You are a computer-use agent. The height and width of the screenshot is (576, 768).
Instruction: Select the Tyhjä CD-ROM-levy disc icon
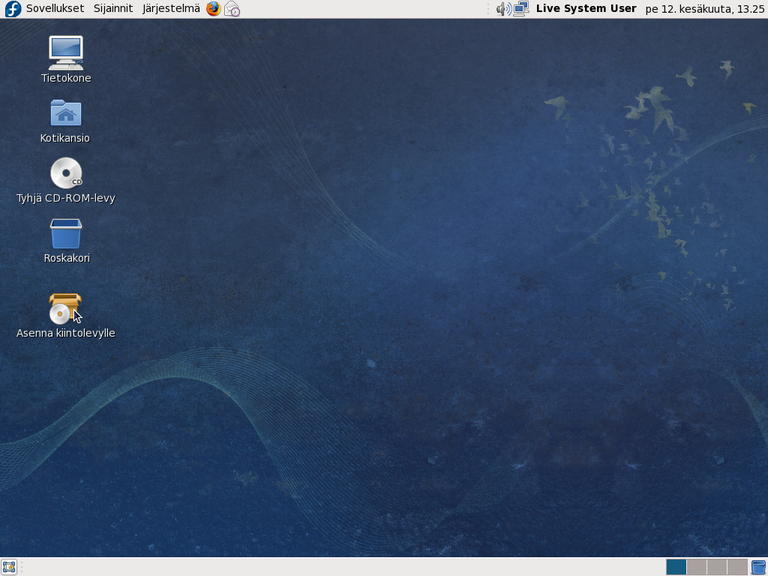click(x=66, y=174)
